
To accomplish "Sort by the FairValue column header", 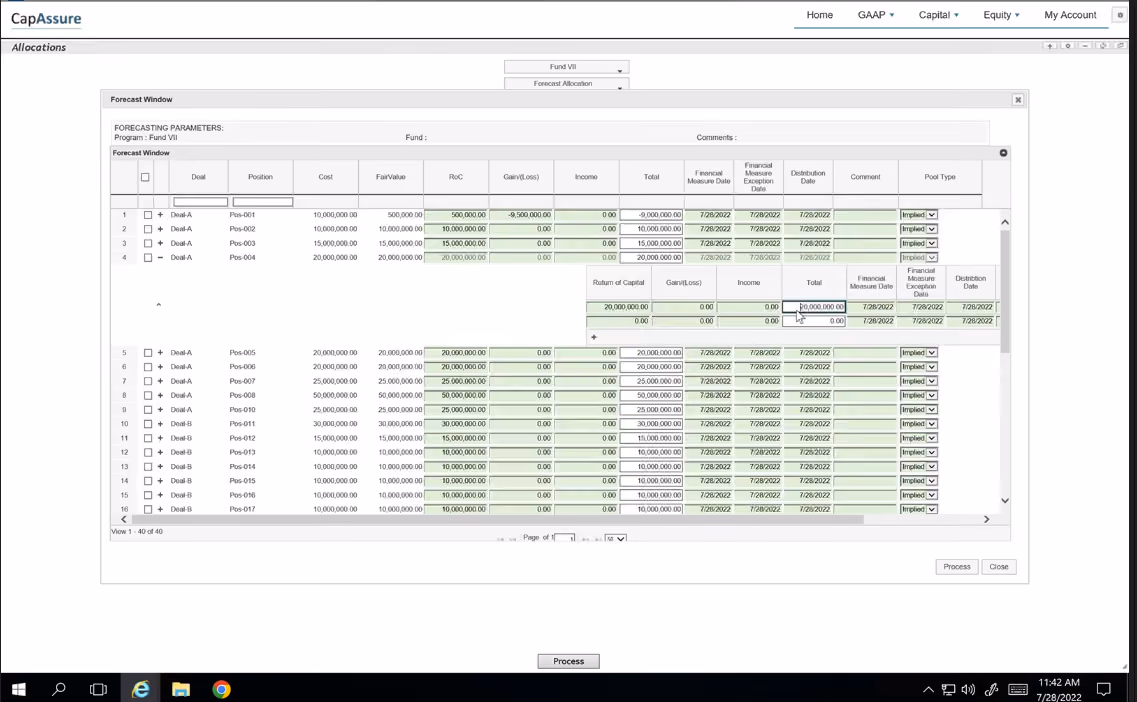I will point(391,177).
